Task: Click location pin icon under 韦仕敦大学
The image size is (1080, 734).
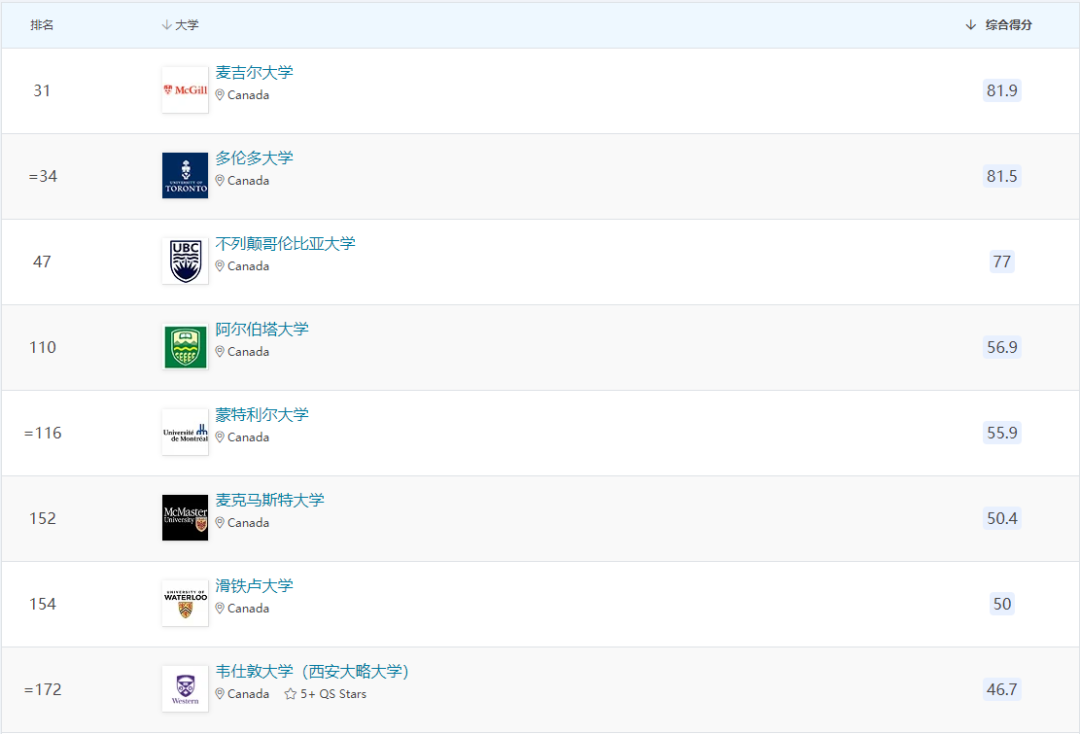Action: [220, 694]
